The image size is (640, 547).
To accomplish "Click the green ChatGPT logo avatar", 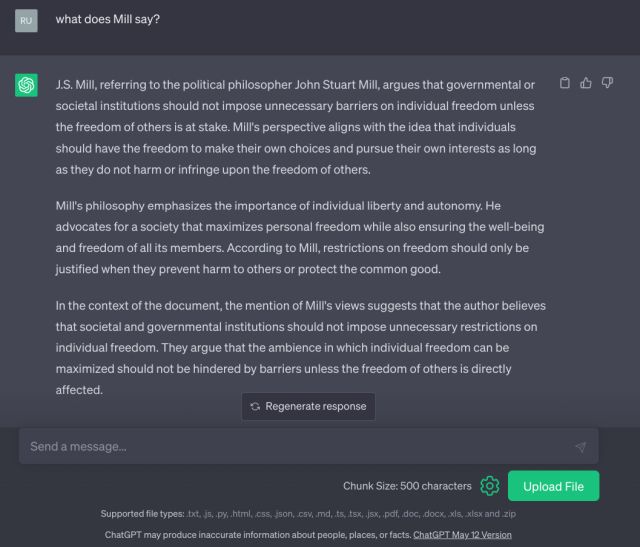I will 27,85.
